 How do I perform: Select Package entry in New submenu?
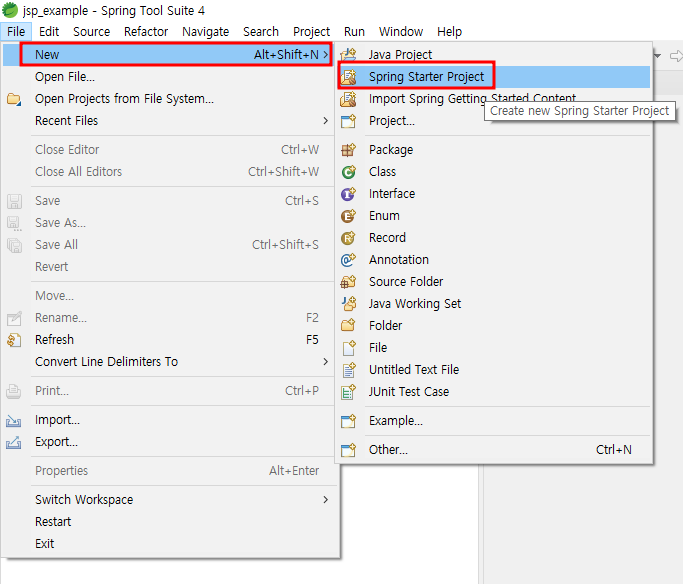point(494,150)
